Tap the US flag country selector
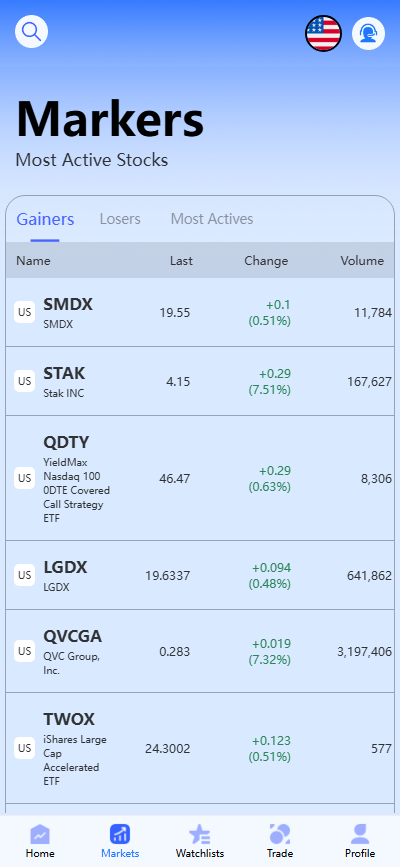 click(x=324, y=33)
